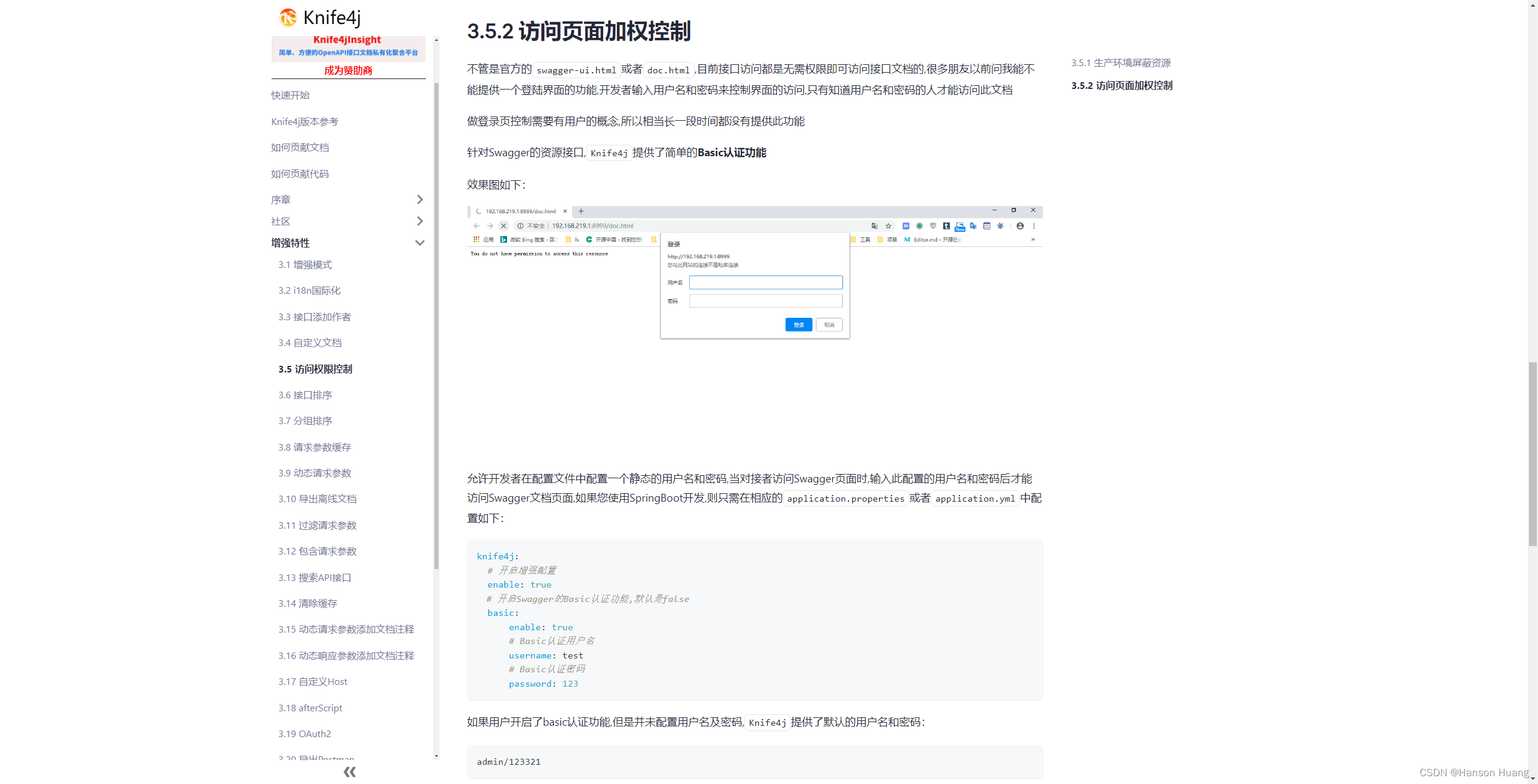Image resolution: width=1538 pixels, height=784 pixels.
Task: Open 如何贡献文档 page
Action: tap(300, 147)
